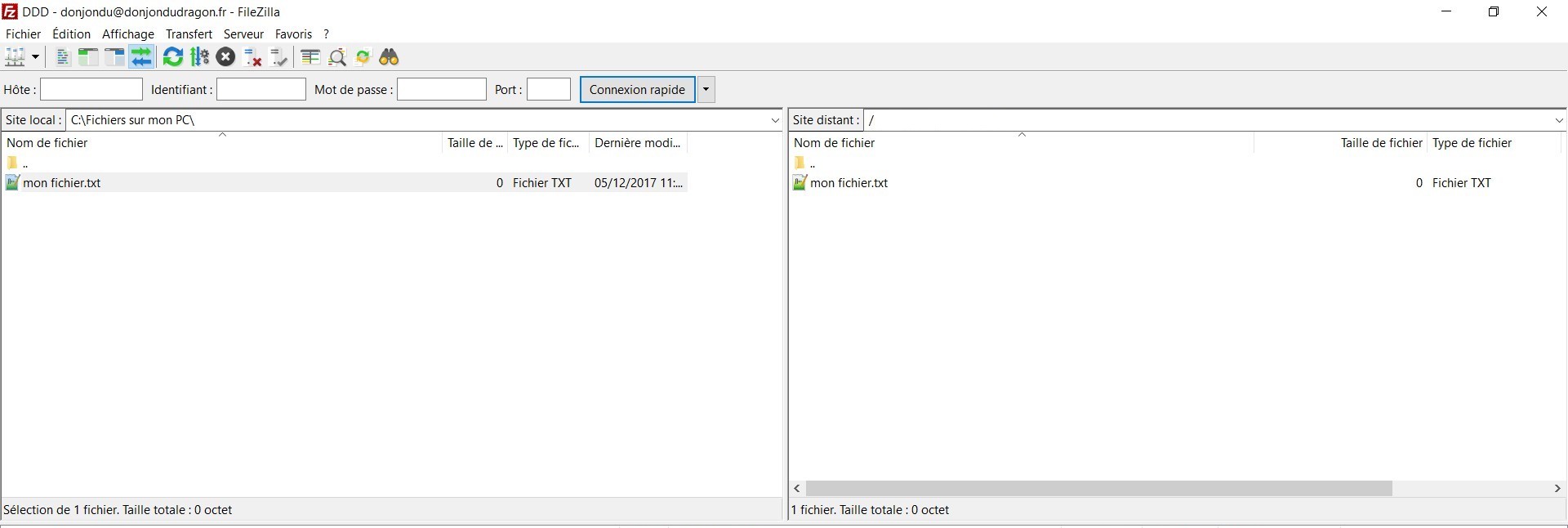Toggle processing of the transfer queue
1568x528 pixels.
199,57
